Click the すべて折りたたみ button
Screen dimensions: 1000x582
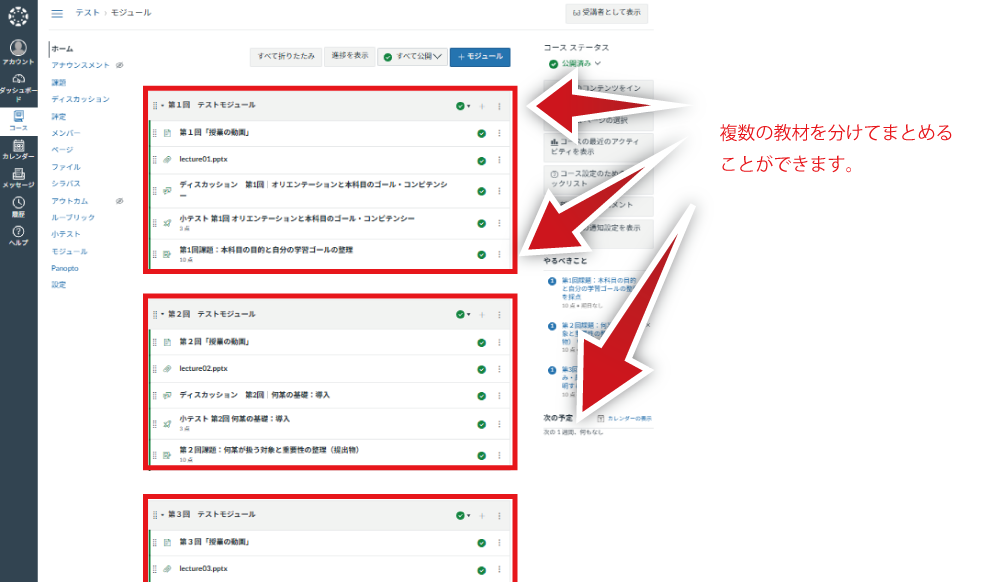tap(285, 57)
